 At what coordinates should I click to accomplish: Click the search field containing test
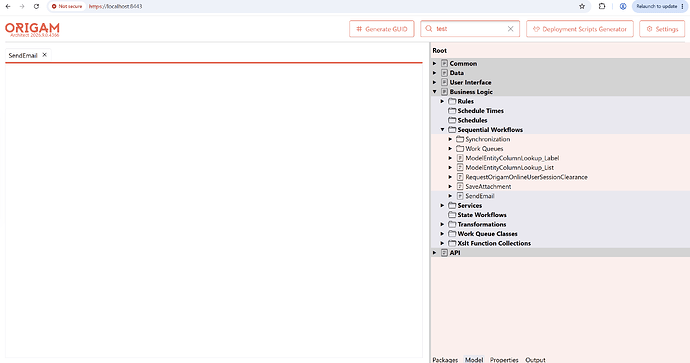(x=470, y=29)
